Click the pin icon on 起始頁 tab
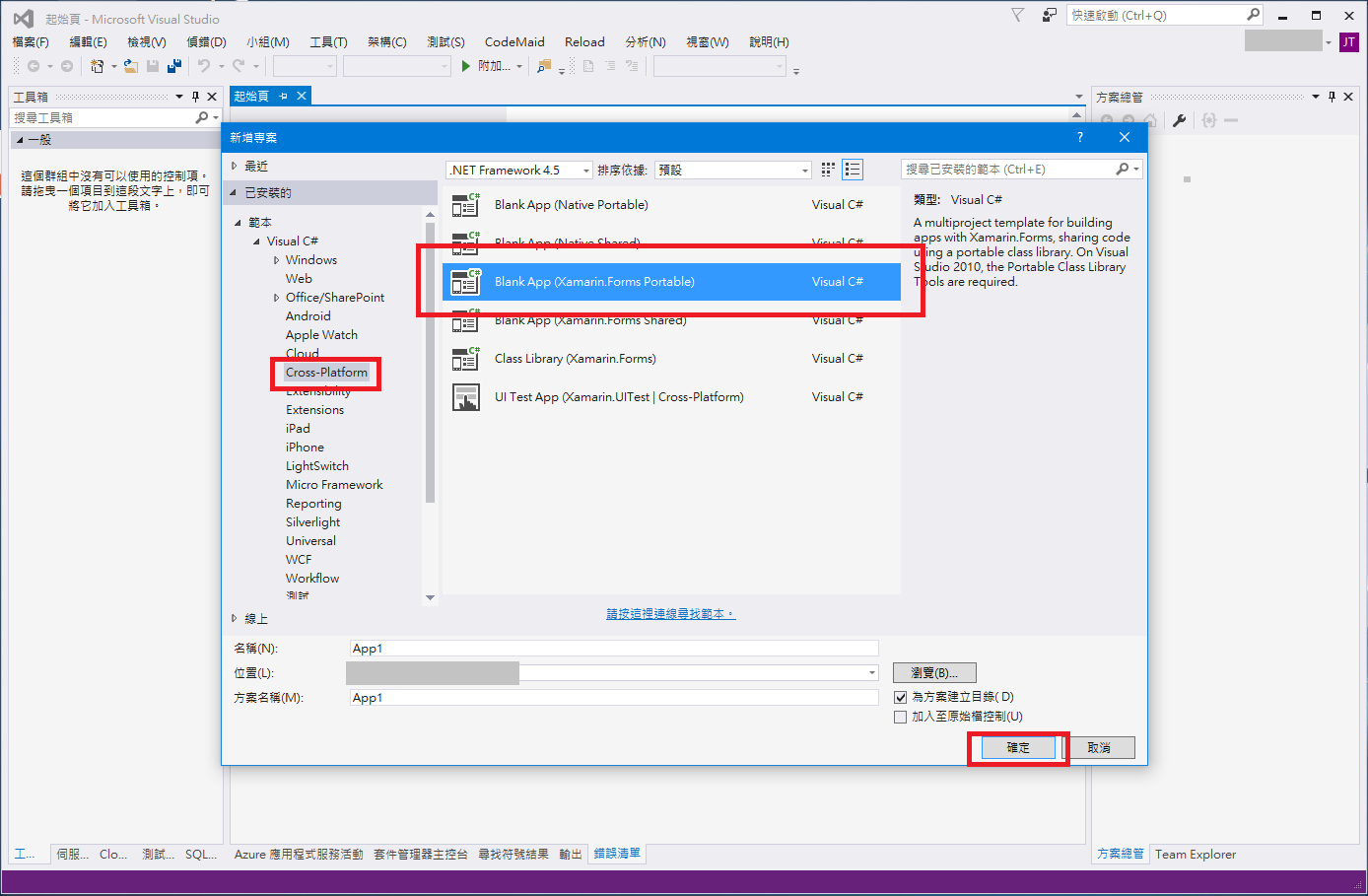The width and height of the screenshot is (1368, 896). pos(283,96)
